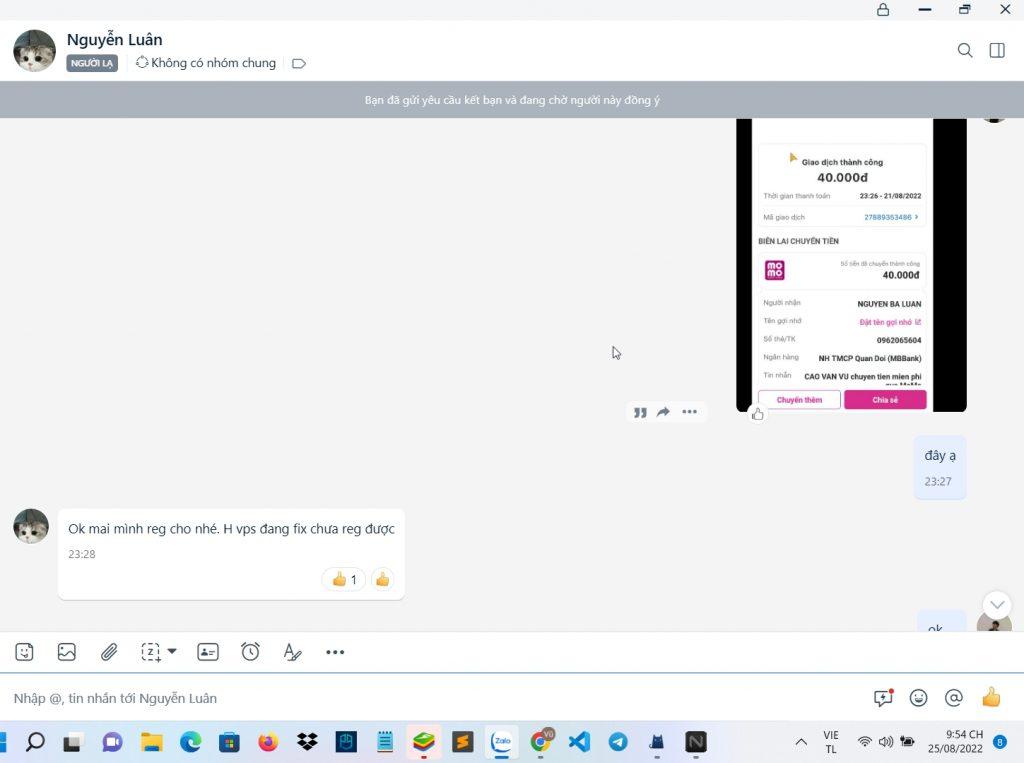Image resolution: width=1024 pixels, height=763 pixels.
Task: Click the screenshot capture icon
Action: (x=150, y=652)
